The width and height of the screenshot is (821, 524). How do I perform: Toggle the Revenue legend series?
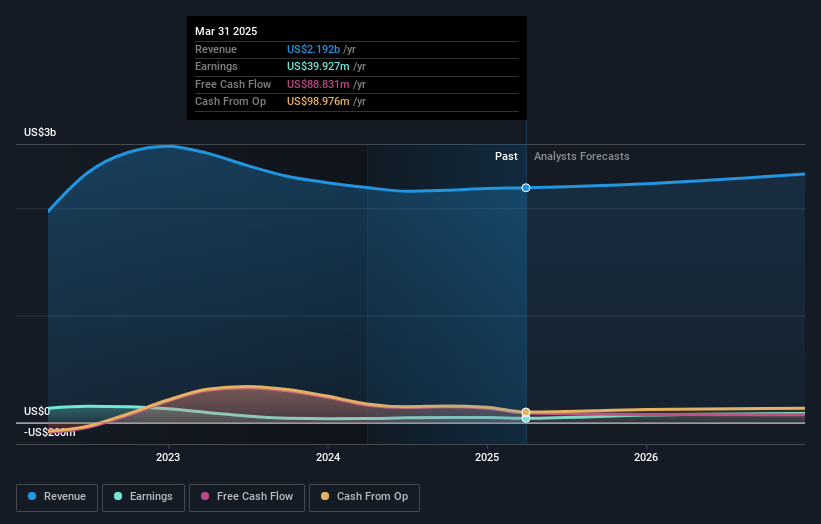pyautogui.click(x=57, y=497)
